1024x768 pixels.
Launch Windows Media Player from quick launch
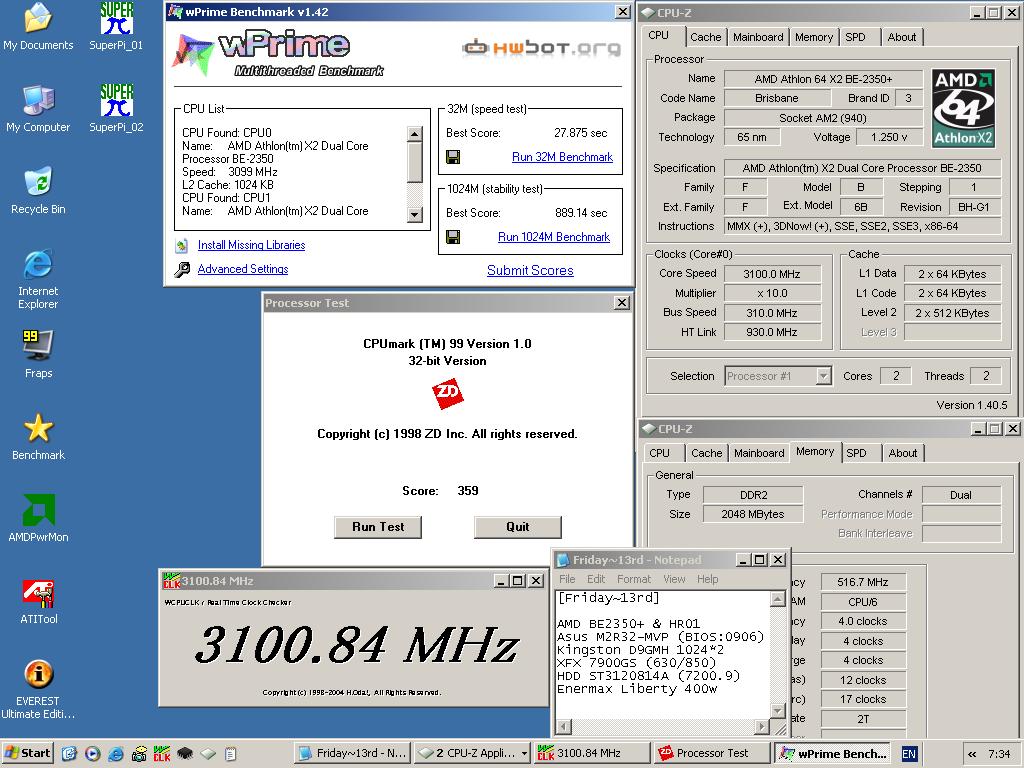tap(93, 754)
